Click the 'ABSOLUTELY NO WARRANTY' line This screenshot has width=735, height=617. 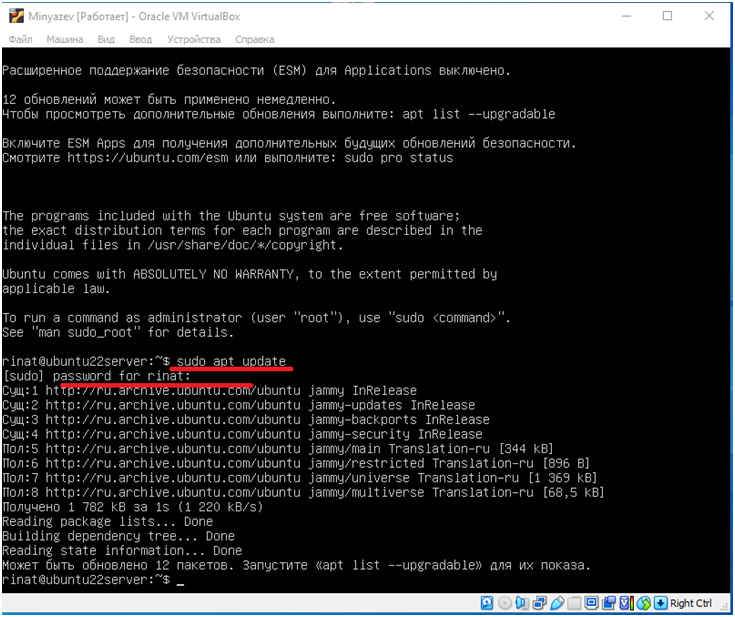coord(249,274)
